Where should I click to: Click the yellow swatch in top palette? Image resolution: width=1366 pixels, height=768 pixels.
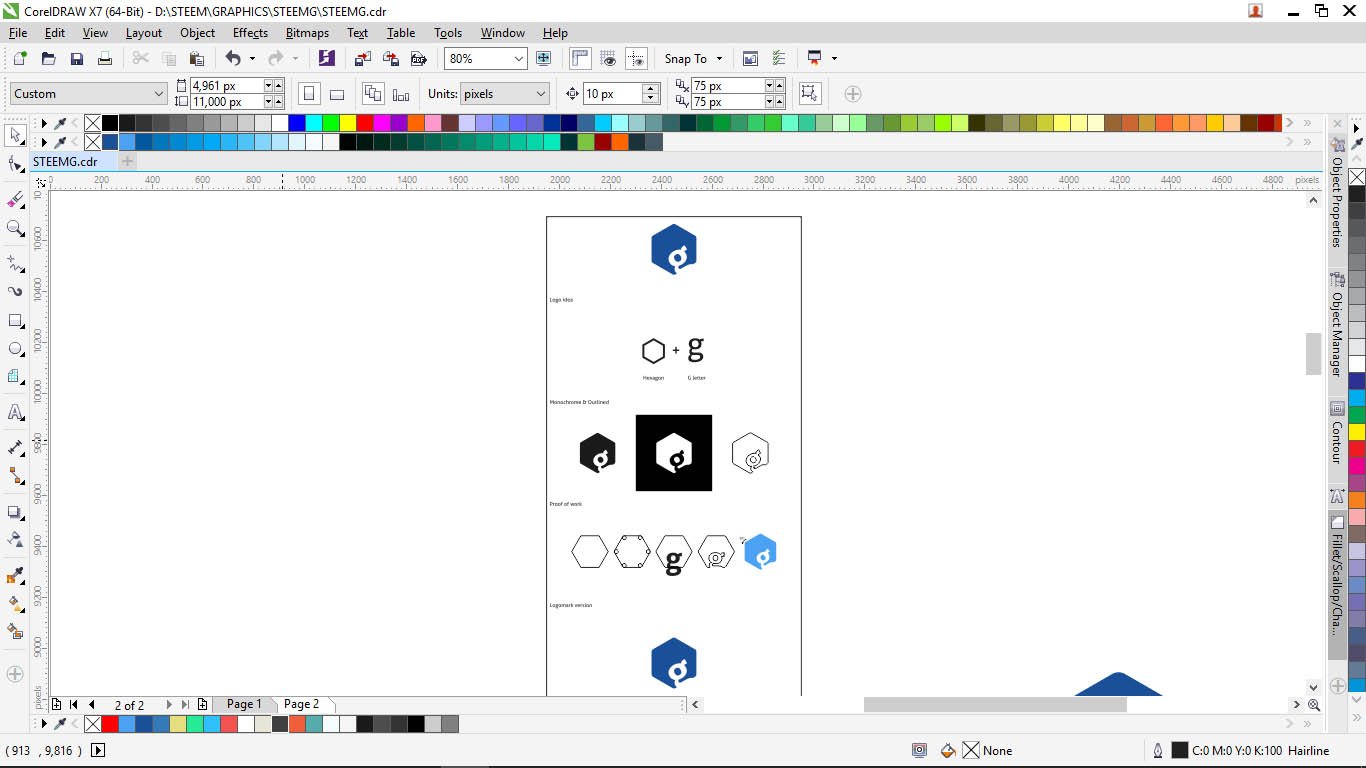[348, 123]
